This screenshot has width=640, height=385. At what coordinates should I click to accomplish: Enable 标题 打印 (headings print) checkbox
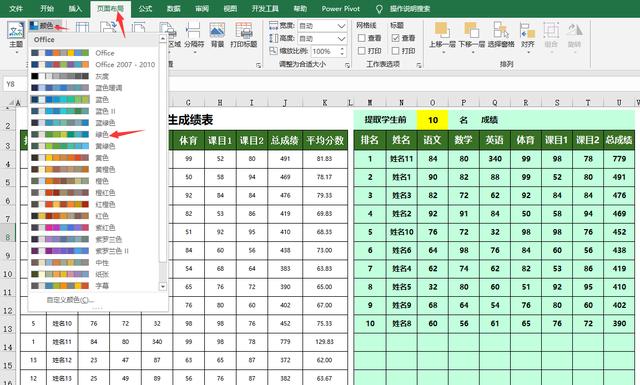point(395,51)
